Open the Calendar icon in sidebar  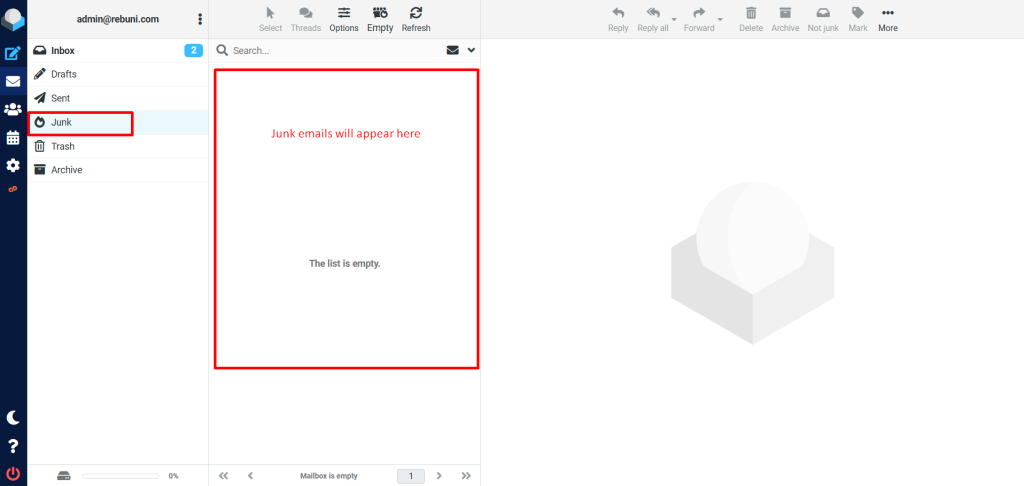click(x=13, y=138)
